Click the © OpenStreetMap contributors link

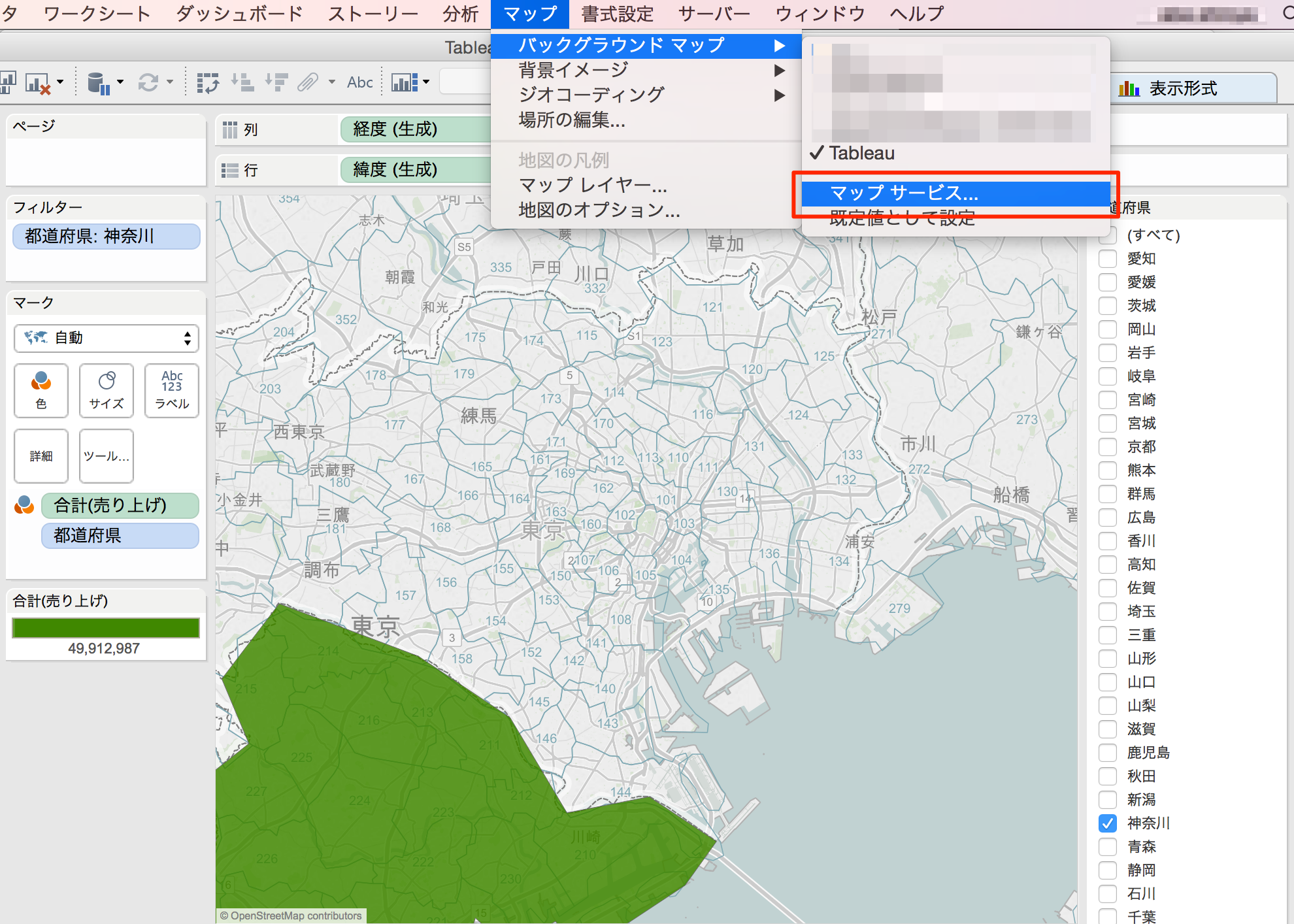tap(291, 916)
